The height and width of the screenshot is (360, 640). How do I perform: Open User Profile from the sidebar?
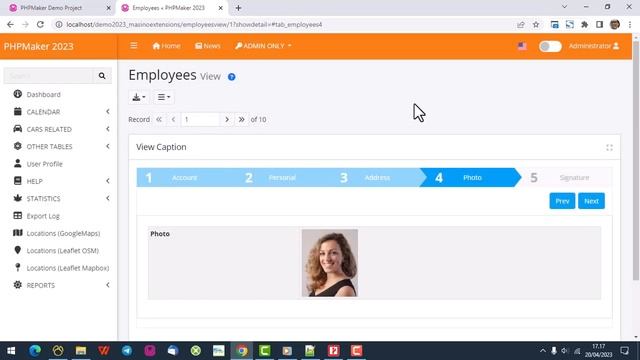44,164
